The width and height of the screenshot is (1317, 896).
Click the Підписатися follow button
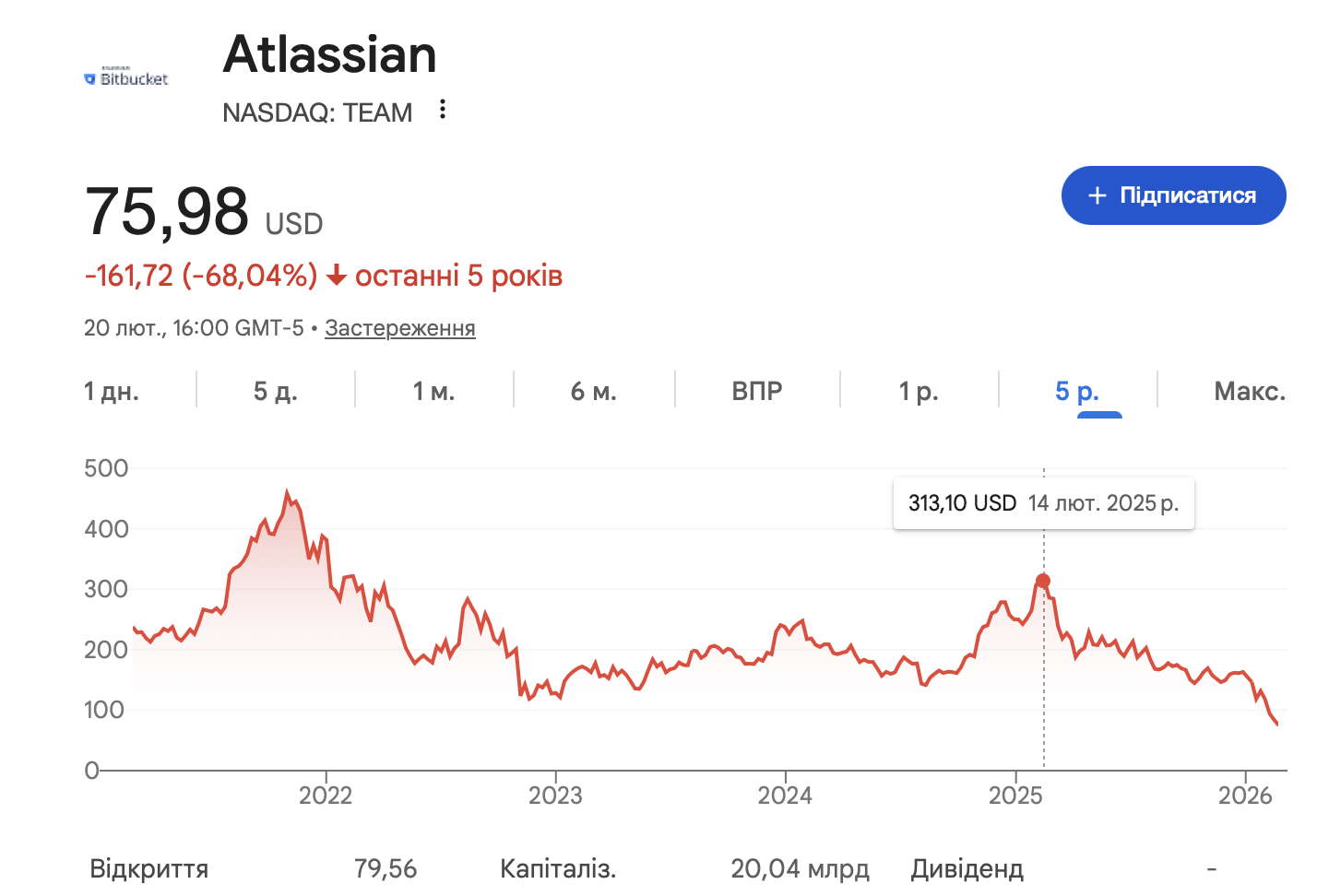[x=1173, y=195]
